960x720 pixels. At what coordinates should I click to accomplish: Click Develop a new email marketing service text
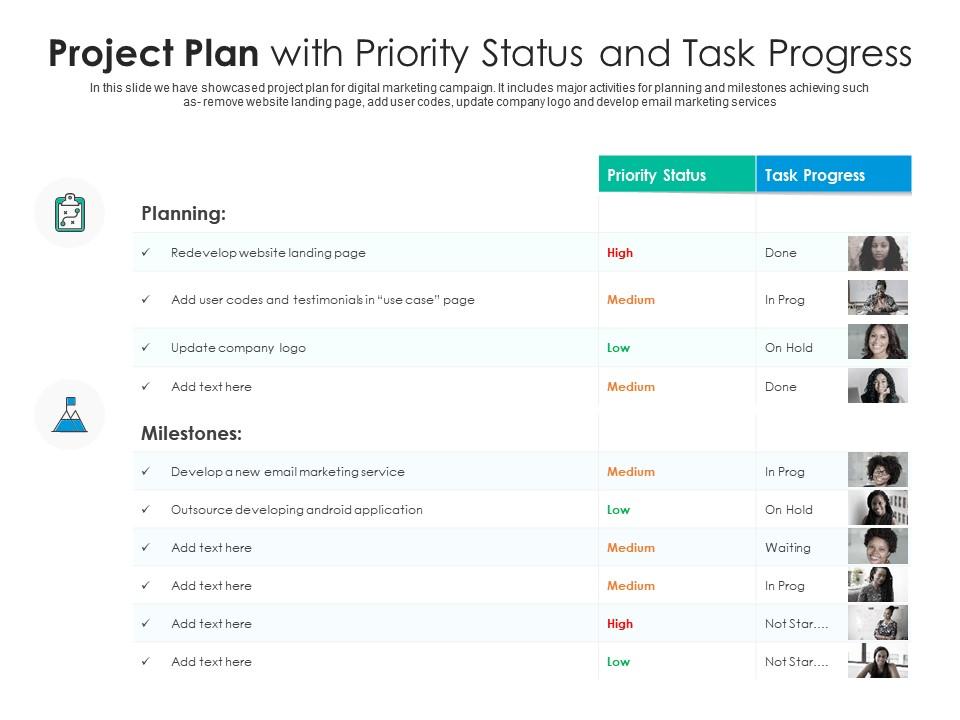tap(287, 472)
